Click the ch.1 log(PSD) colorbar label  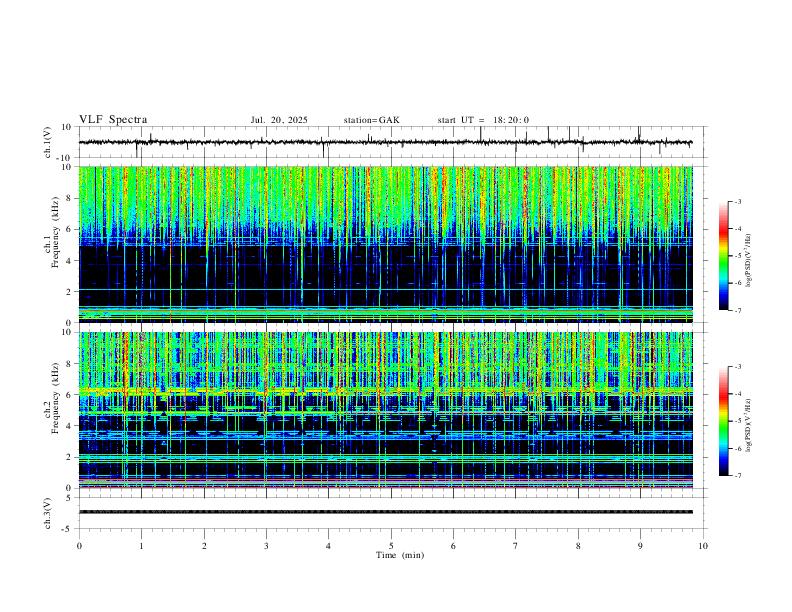pyautogui.click(x=749, y=261)
